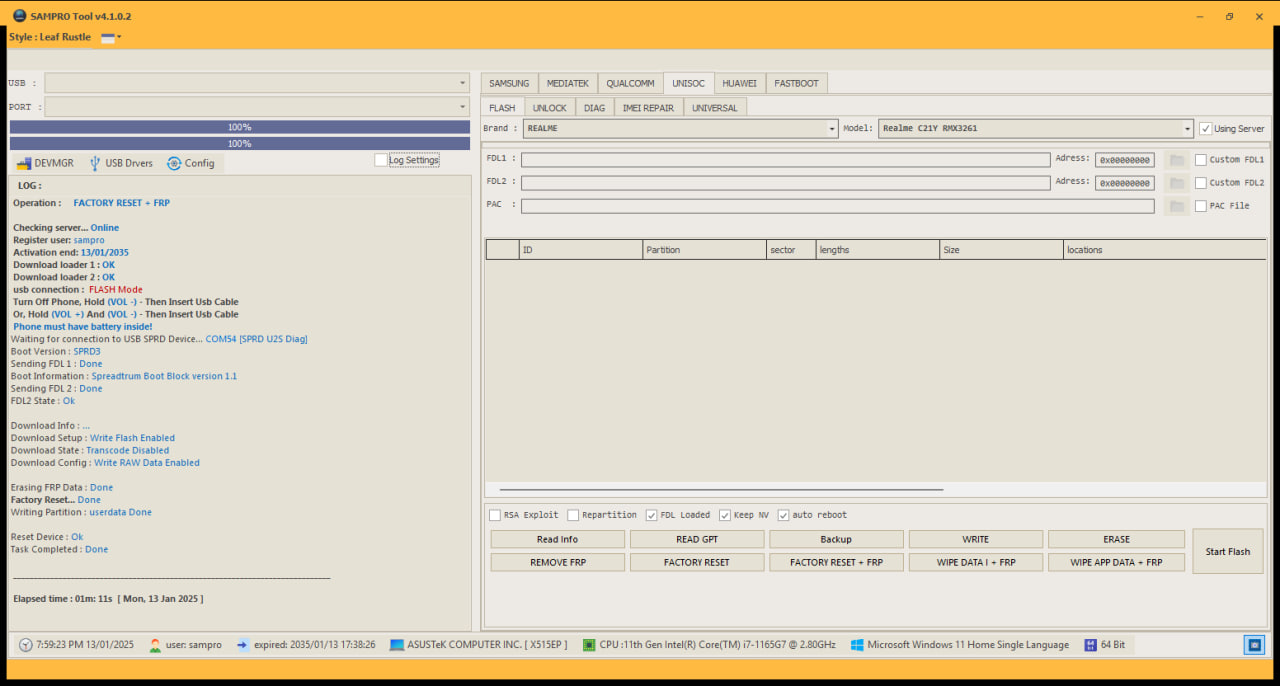Open the QUALCOMM tab
This screenshot has width=1280, height=686.
tap(631, 83)
